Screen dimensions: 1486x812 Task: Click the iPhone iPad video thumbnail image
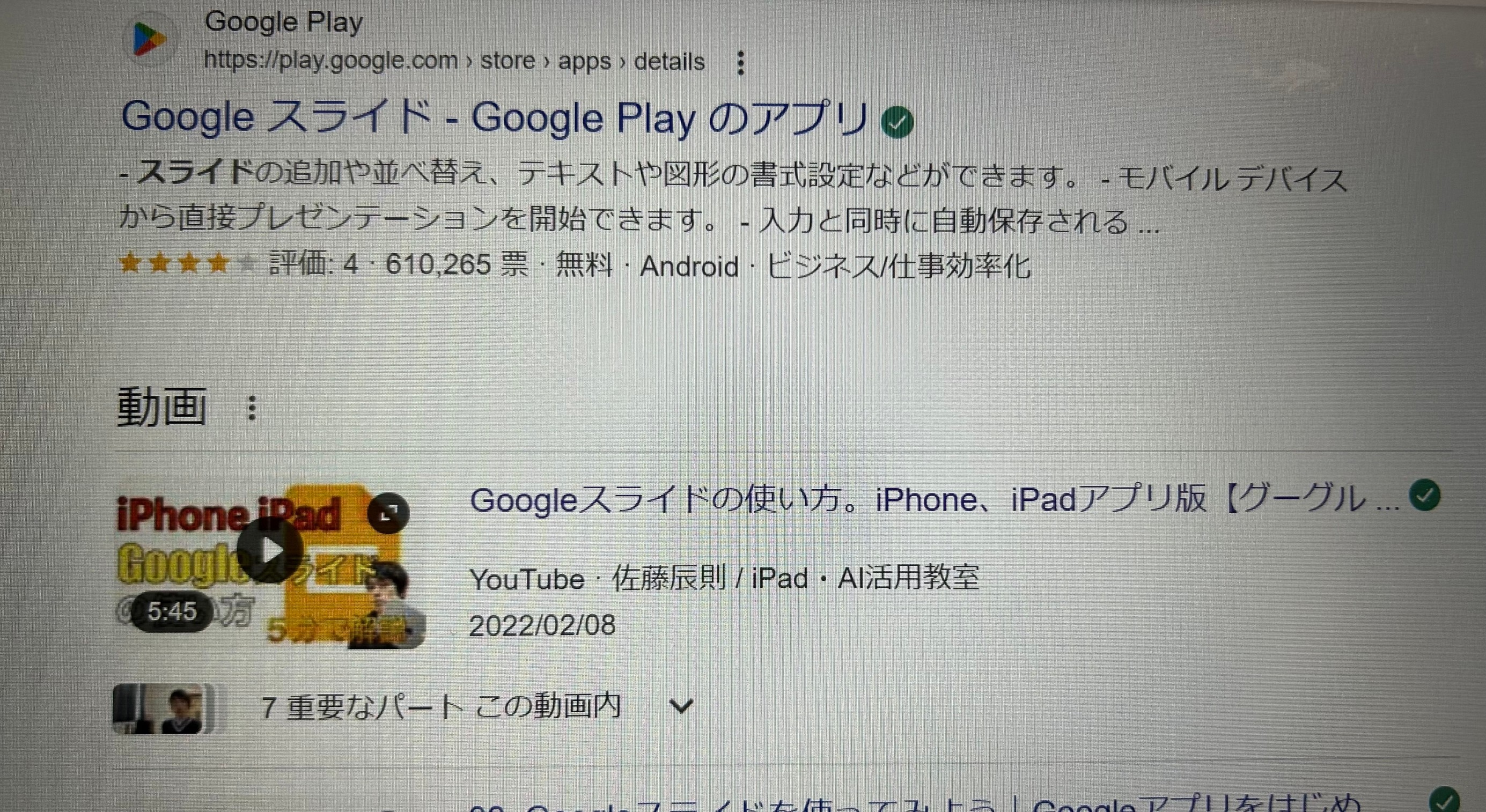pos(269,570)
